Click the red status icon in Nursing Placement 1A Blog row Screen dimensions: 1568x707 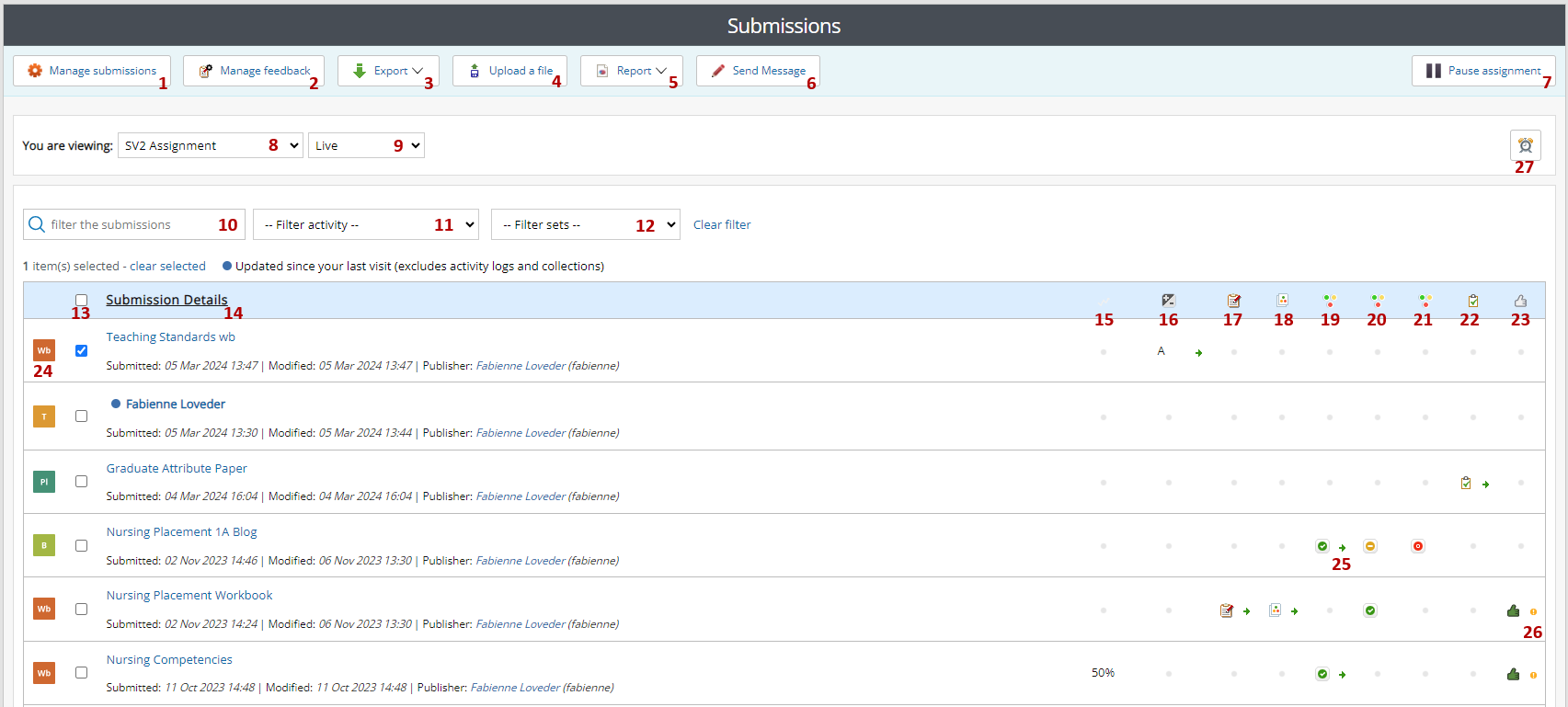pyautogui.click(x=1418, y=546)
